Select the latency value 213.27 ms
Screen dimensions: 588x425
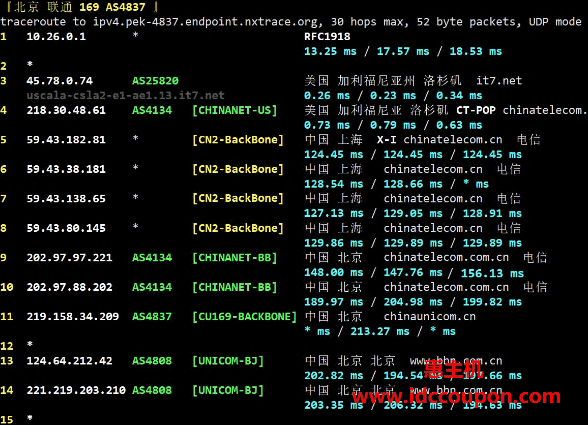click(380, 332)
